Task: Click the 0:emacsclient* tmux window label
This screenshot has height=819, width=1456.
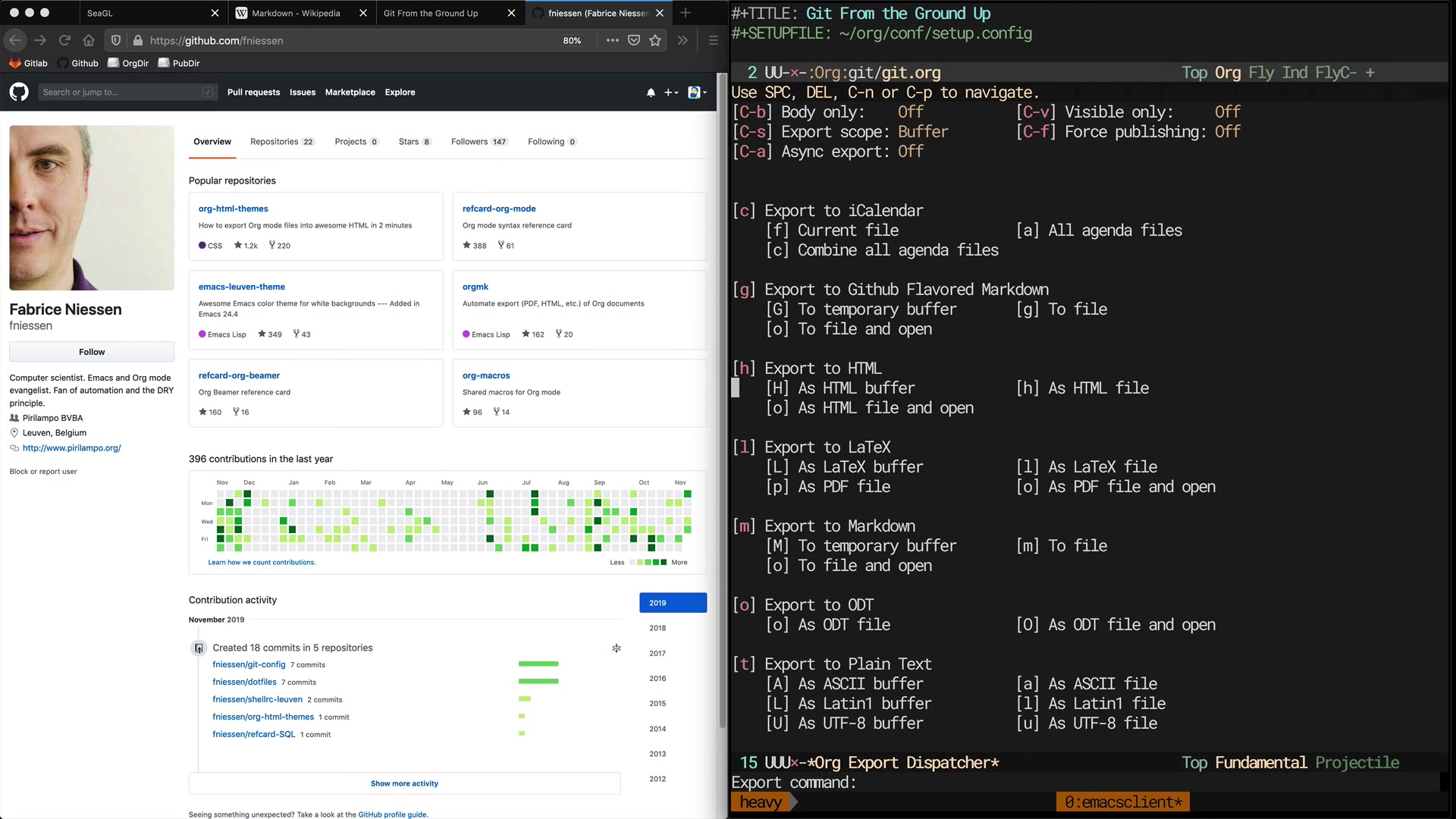Action: (1123, 802)
